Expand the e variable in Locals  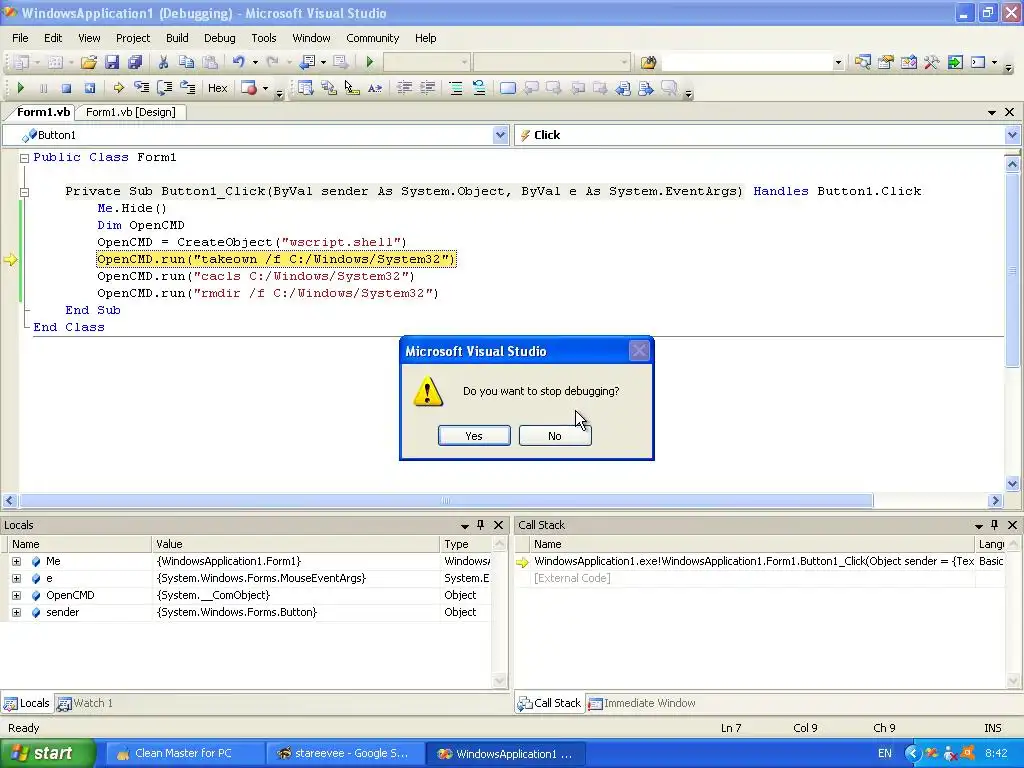[x=16, y=578]
